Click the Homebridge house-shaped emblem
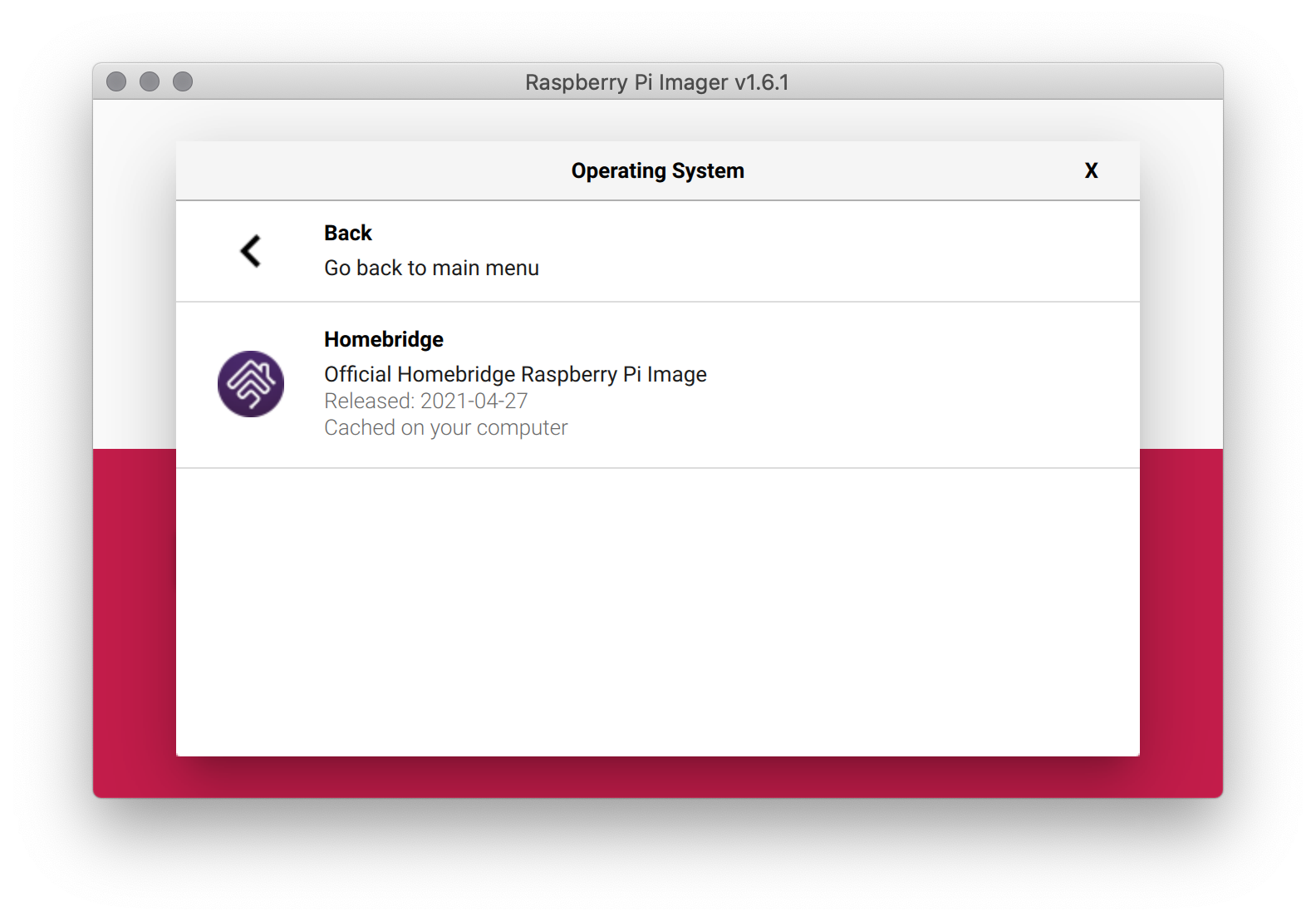Viewport: 1316px width, 921px height. (251, 384)
